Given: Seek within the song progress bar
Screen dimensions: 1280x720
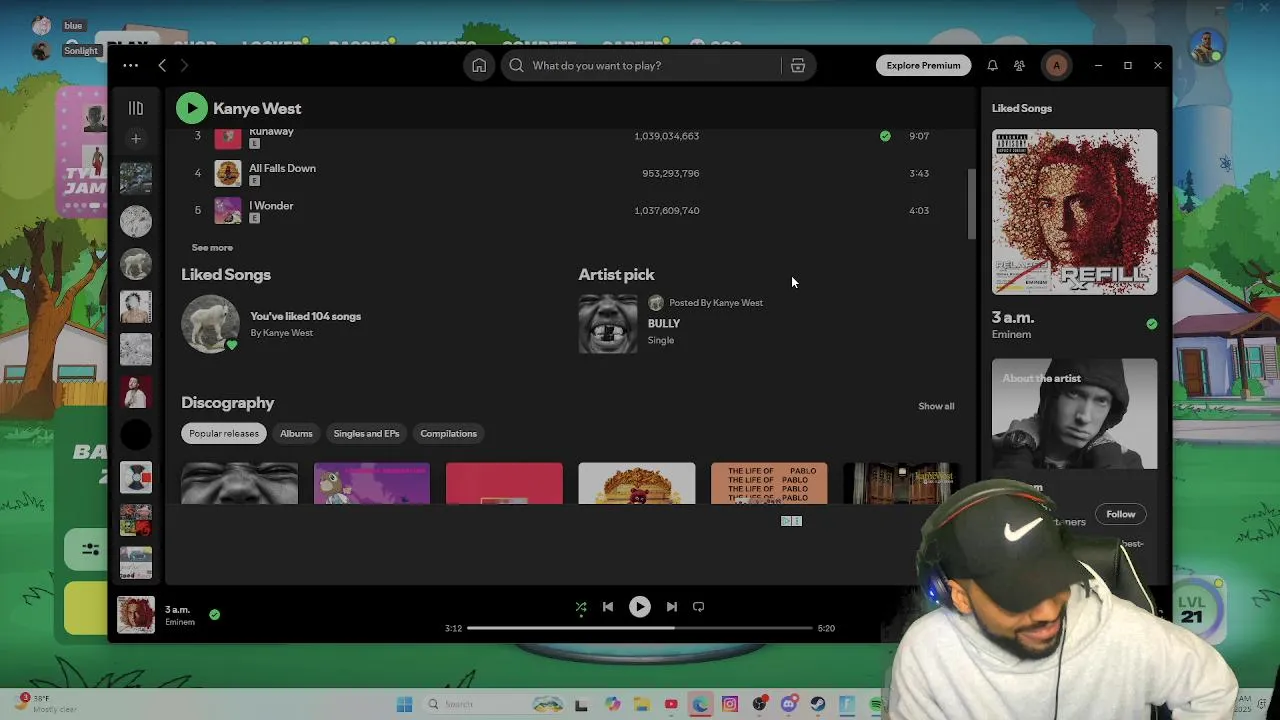Looking at the screenshot, I should (639, 628).
